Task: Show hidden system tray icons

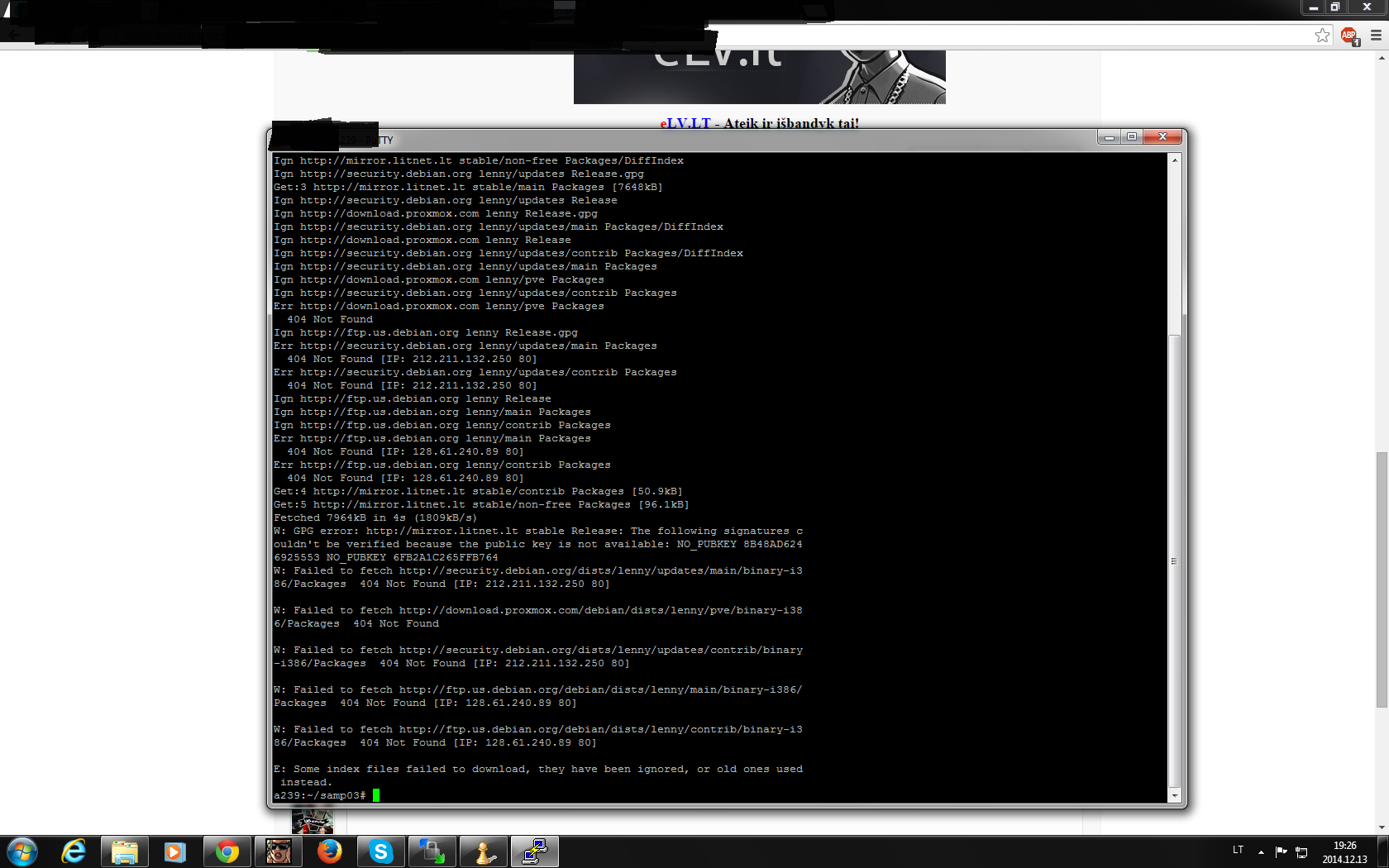Action: coord(1261,851)
